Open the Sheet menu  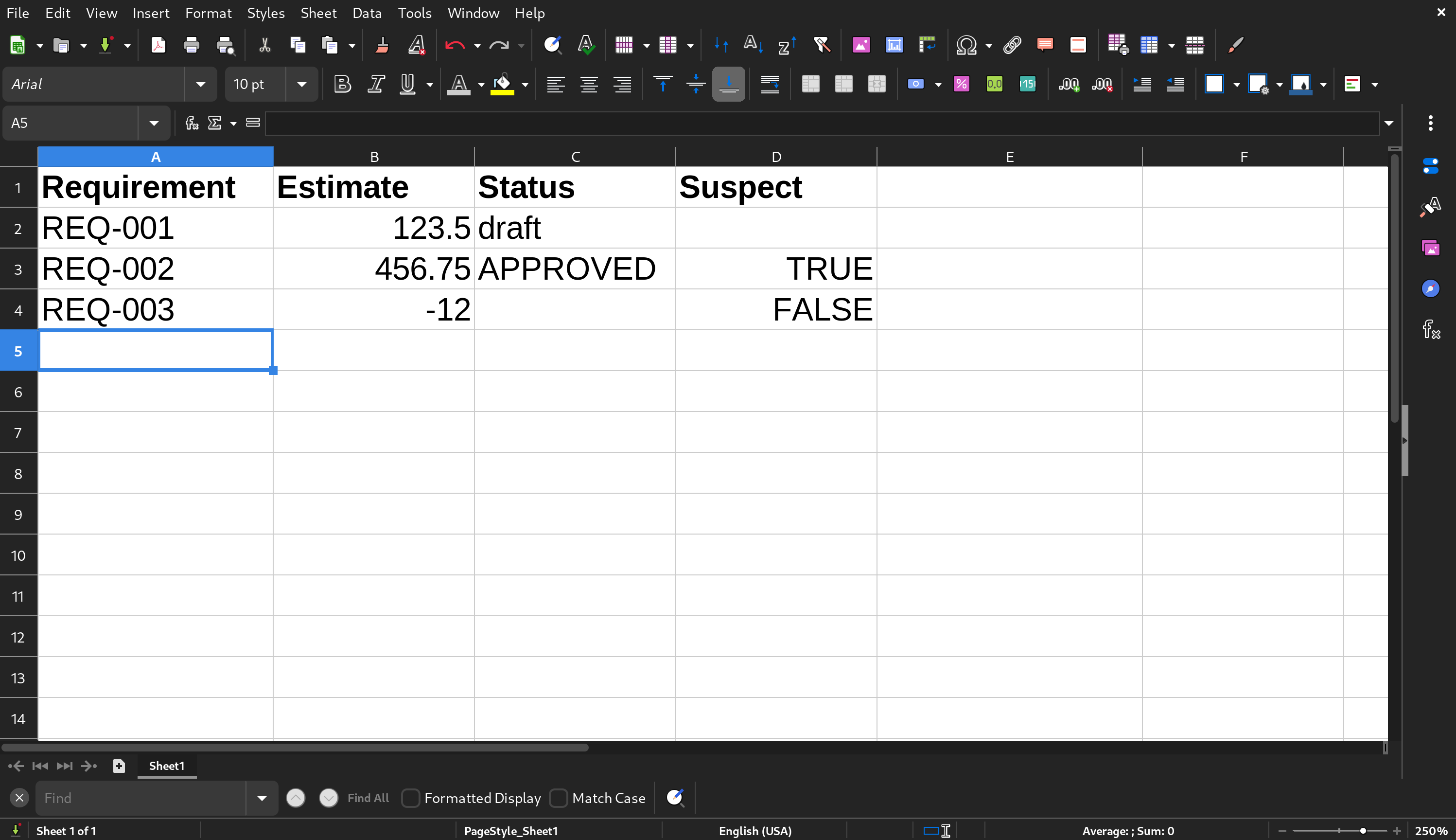click(318, 13)
